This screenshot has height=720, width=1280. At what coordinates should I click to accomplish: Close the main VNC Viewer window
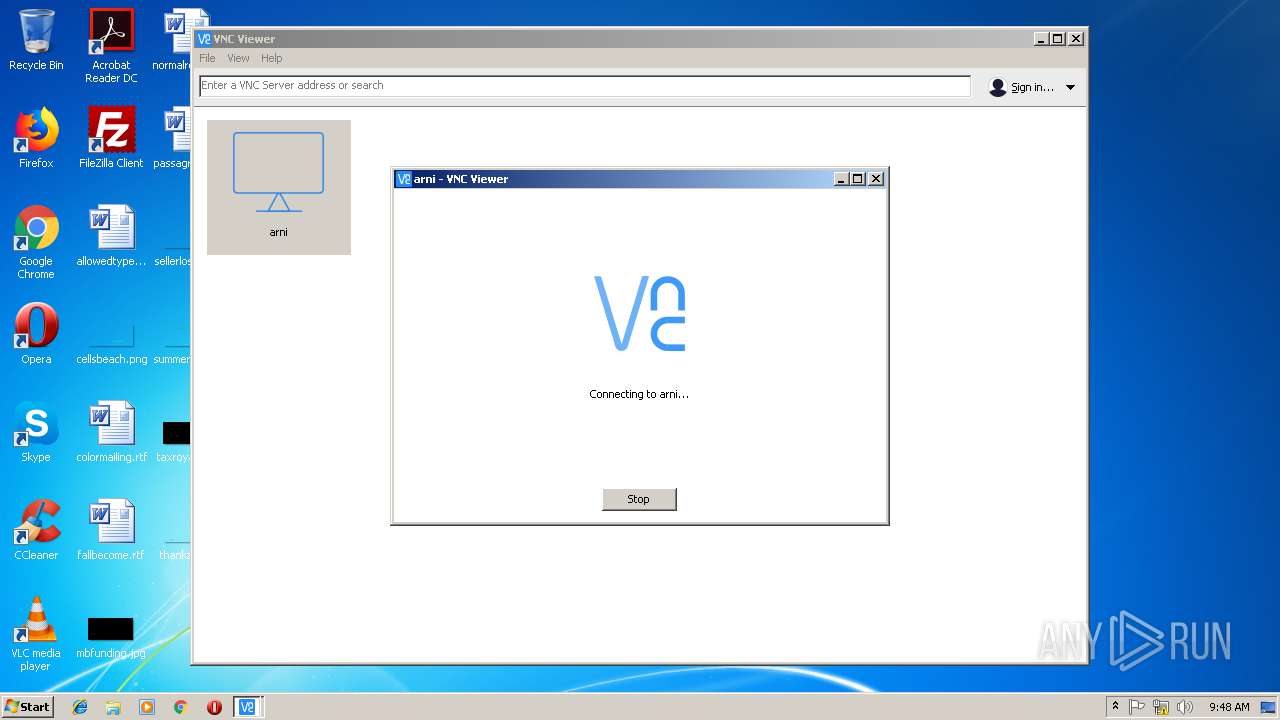point(1076,39)
